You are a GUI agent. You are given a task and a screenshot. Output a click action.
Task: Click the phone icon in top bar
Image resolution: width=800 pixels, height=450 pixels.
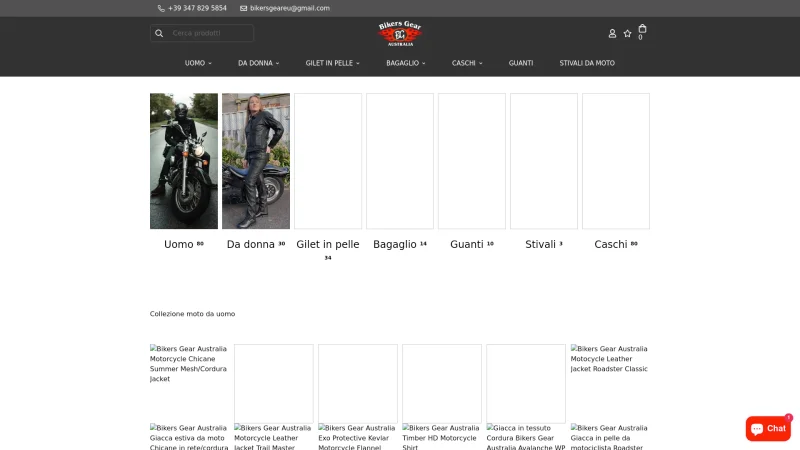(161, 8)
